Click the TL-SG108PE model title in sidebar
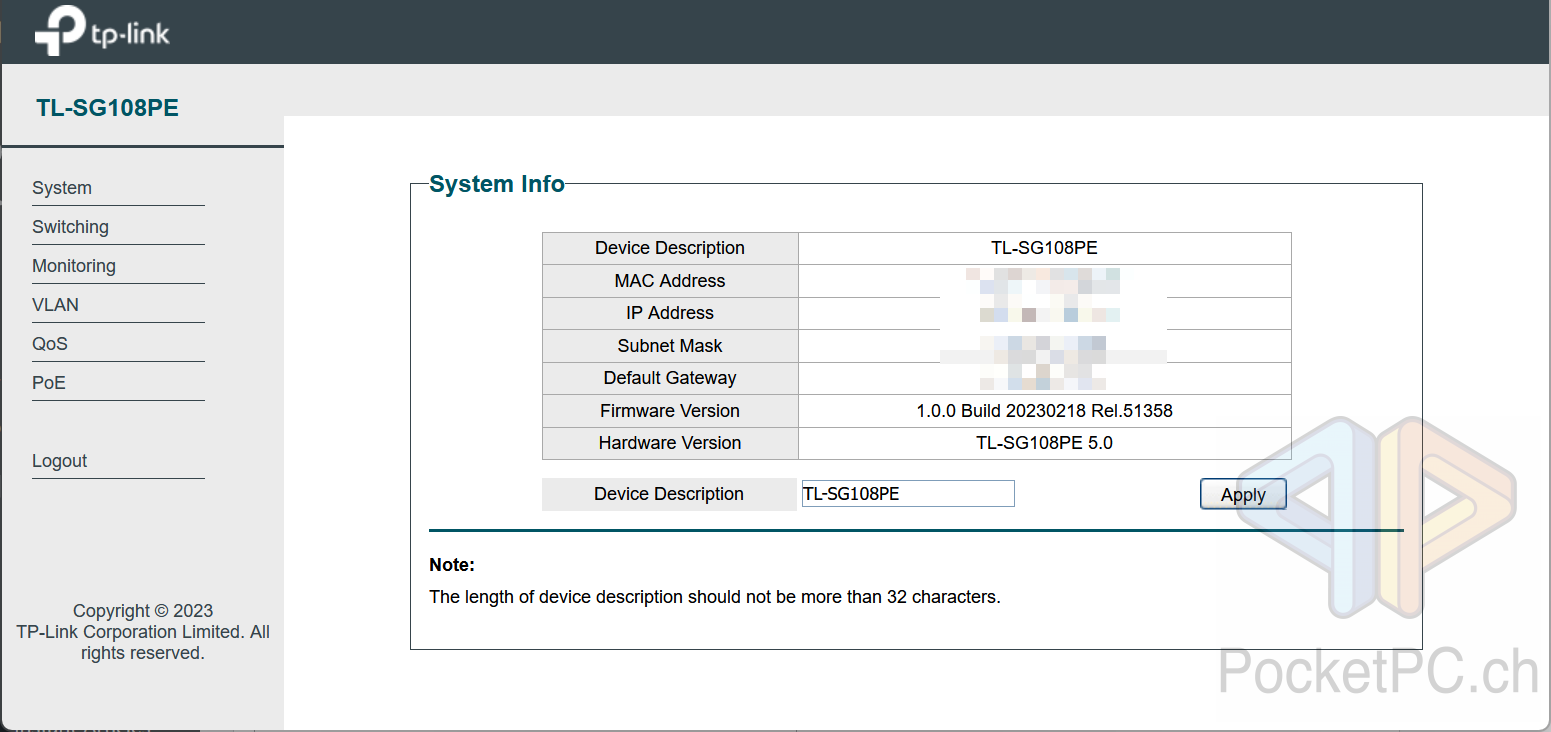 pos(107,108)
